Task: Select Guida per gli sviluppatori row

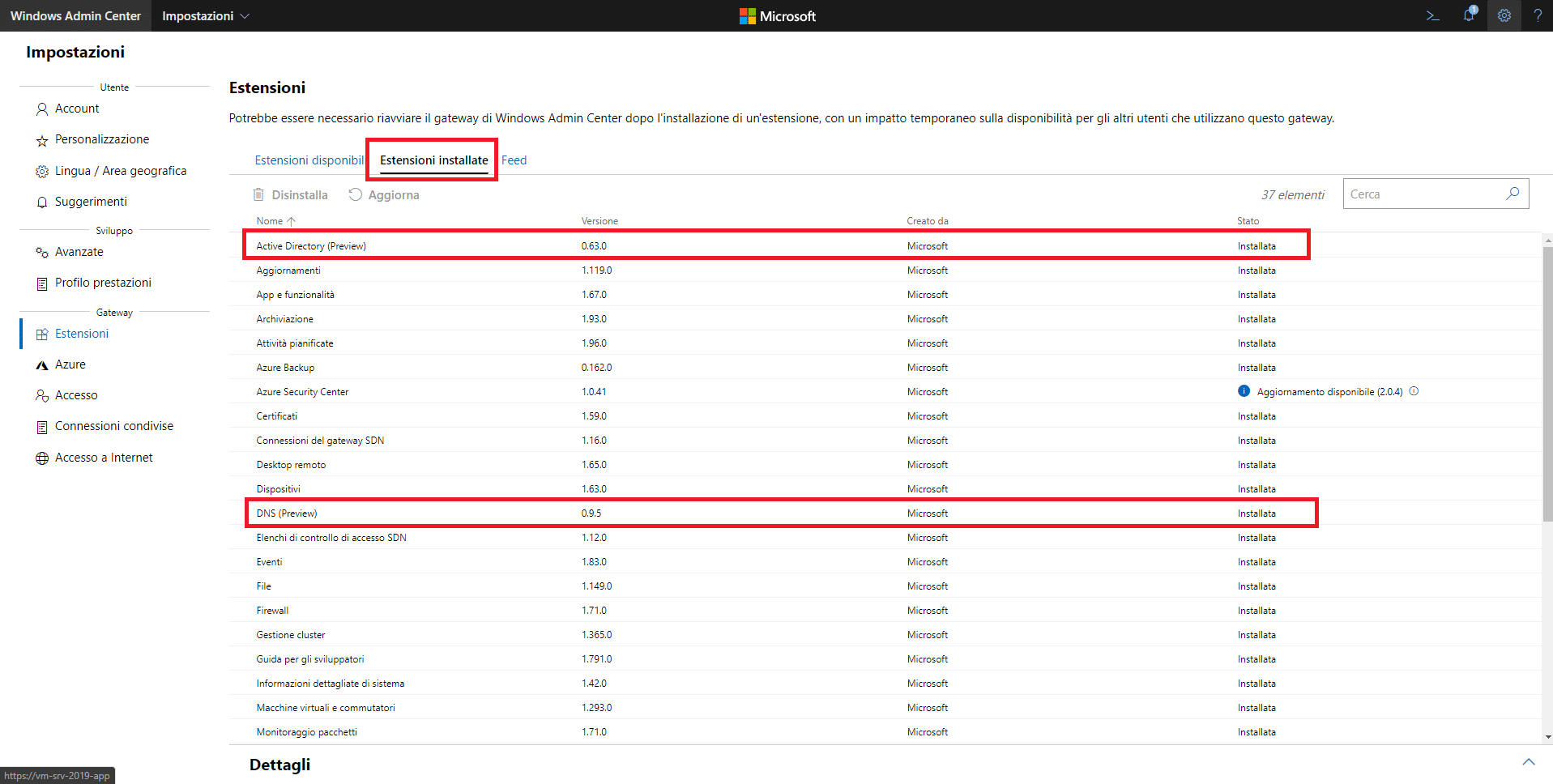Action: [885, 658]
